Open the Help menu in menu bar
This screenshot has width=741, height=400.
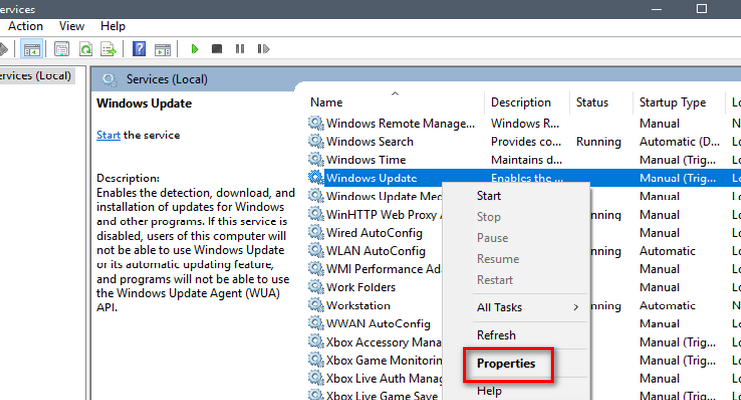coord(112,26)
